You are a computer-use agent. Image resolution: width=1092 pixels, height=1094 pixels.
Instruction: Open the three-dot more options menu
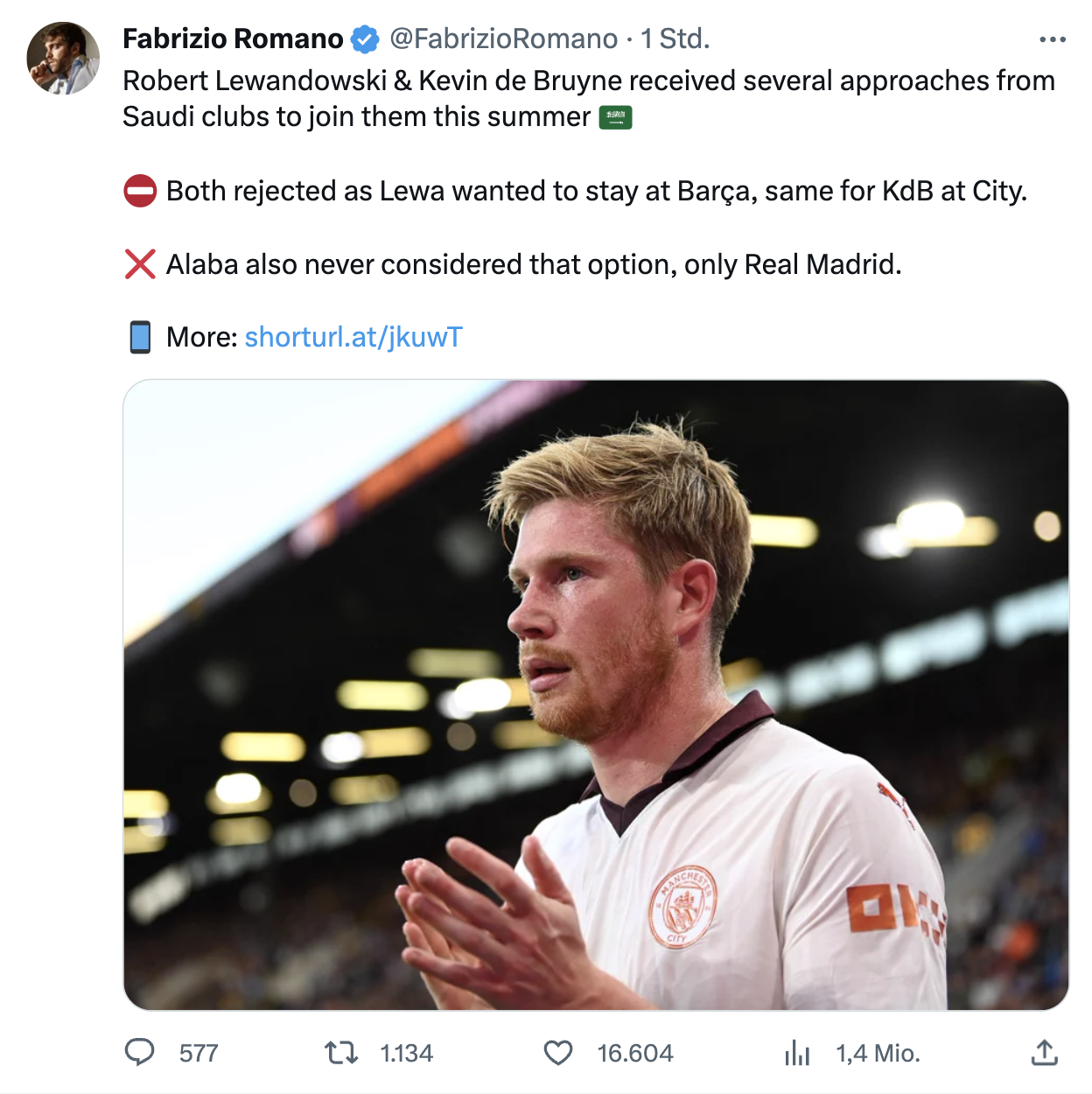1052,39
